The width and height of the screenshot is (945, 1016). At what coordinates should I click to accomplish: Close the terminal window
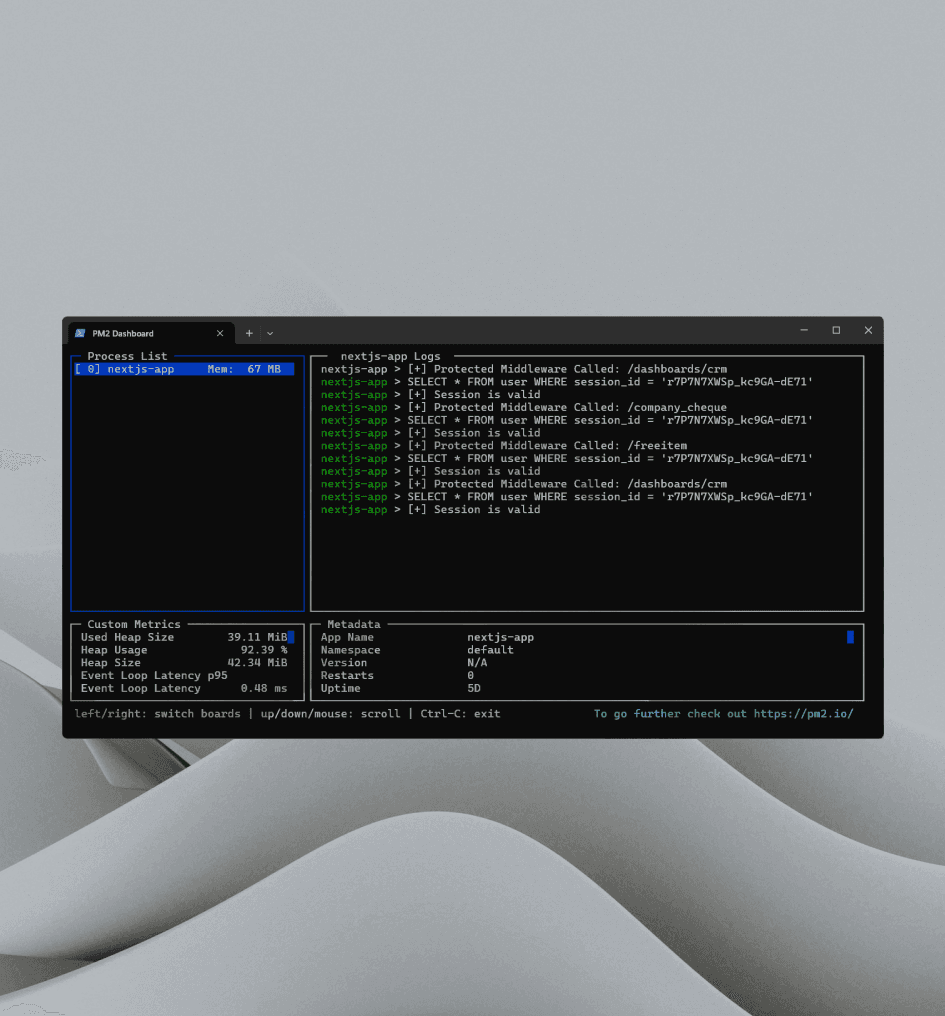click(869, 330)
